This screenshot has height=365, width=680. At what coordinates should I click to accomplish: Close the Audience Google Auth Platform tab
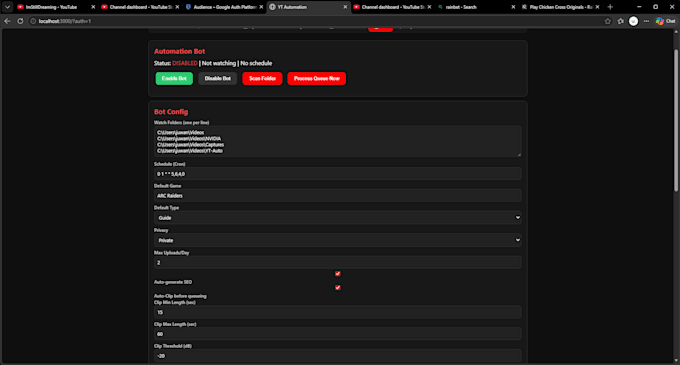click(261, 7)
